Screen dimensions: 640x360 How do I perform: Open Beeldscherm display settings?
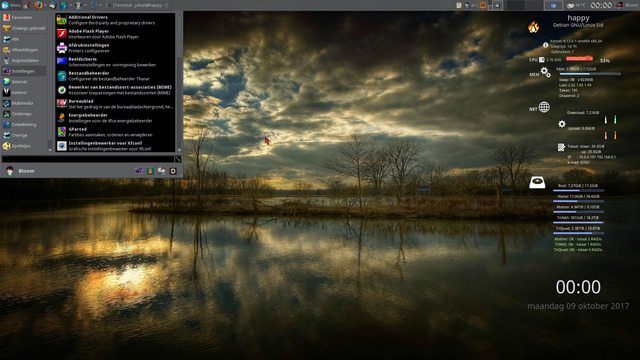pyautogui.click(x=115, y=62)
